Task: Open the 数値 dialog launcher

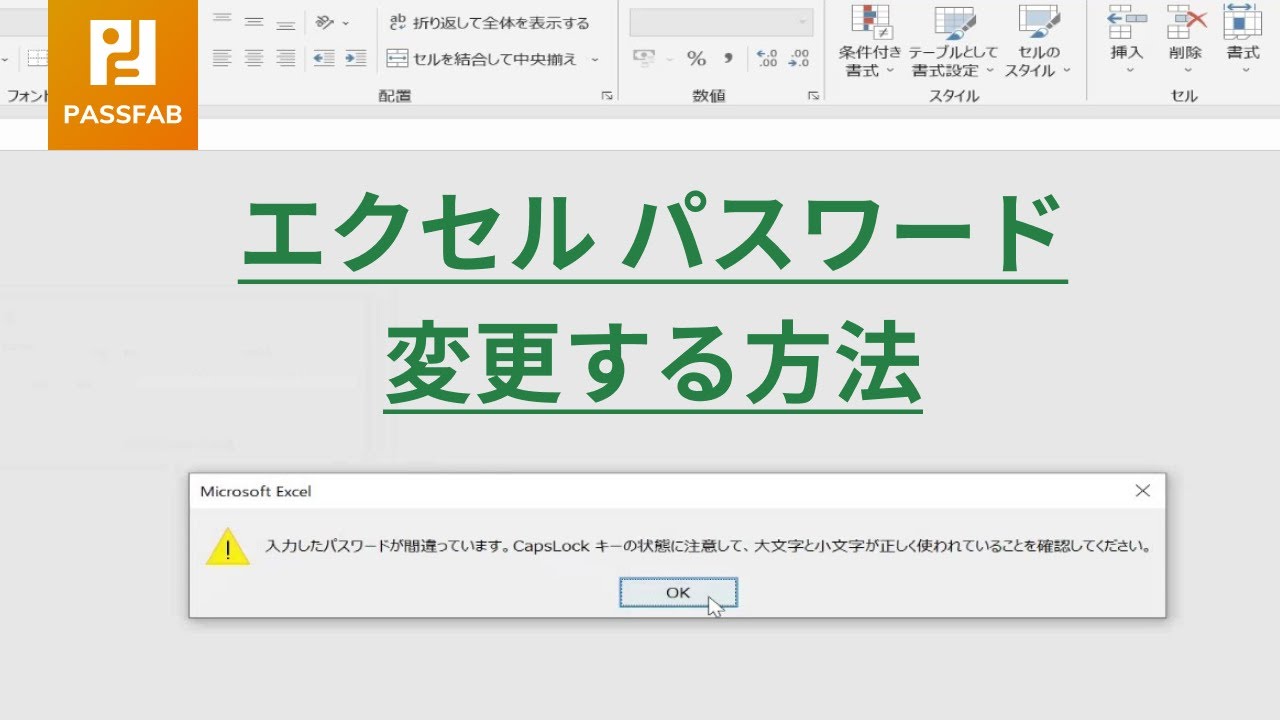Action: click(x=813, y=96)
